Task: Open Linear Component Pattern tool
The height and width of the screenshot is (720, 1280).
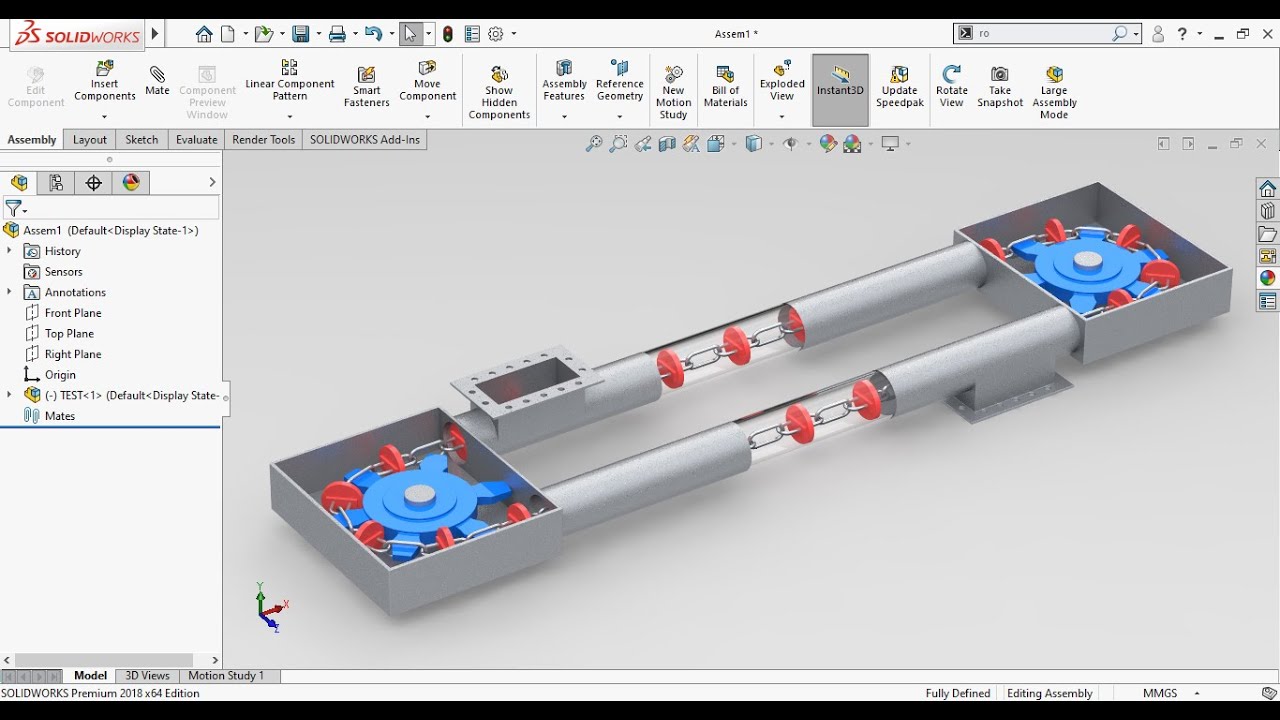Action: [x=289, y=81]
